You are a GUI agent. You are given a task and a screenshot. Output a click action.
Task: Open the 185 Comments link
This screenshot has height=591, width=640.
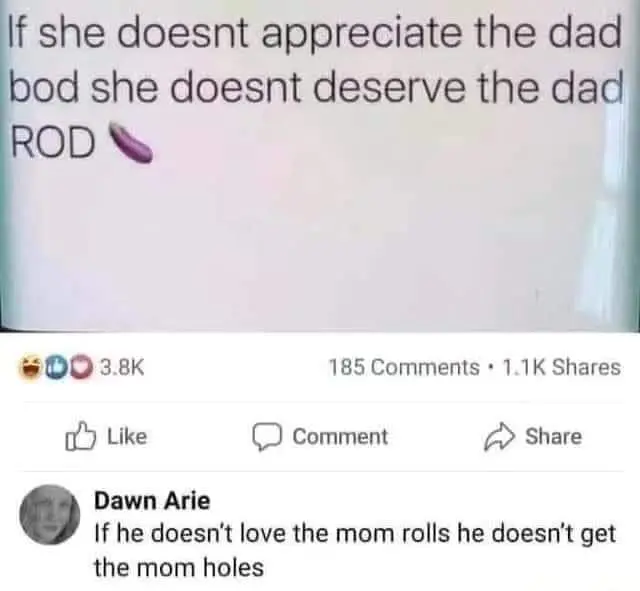pos(404,367)
